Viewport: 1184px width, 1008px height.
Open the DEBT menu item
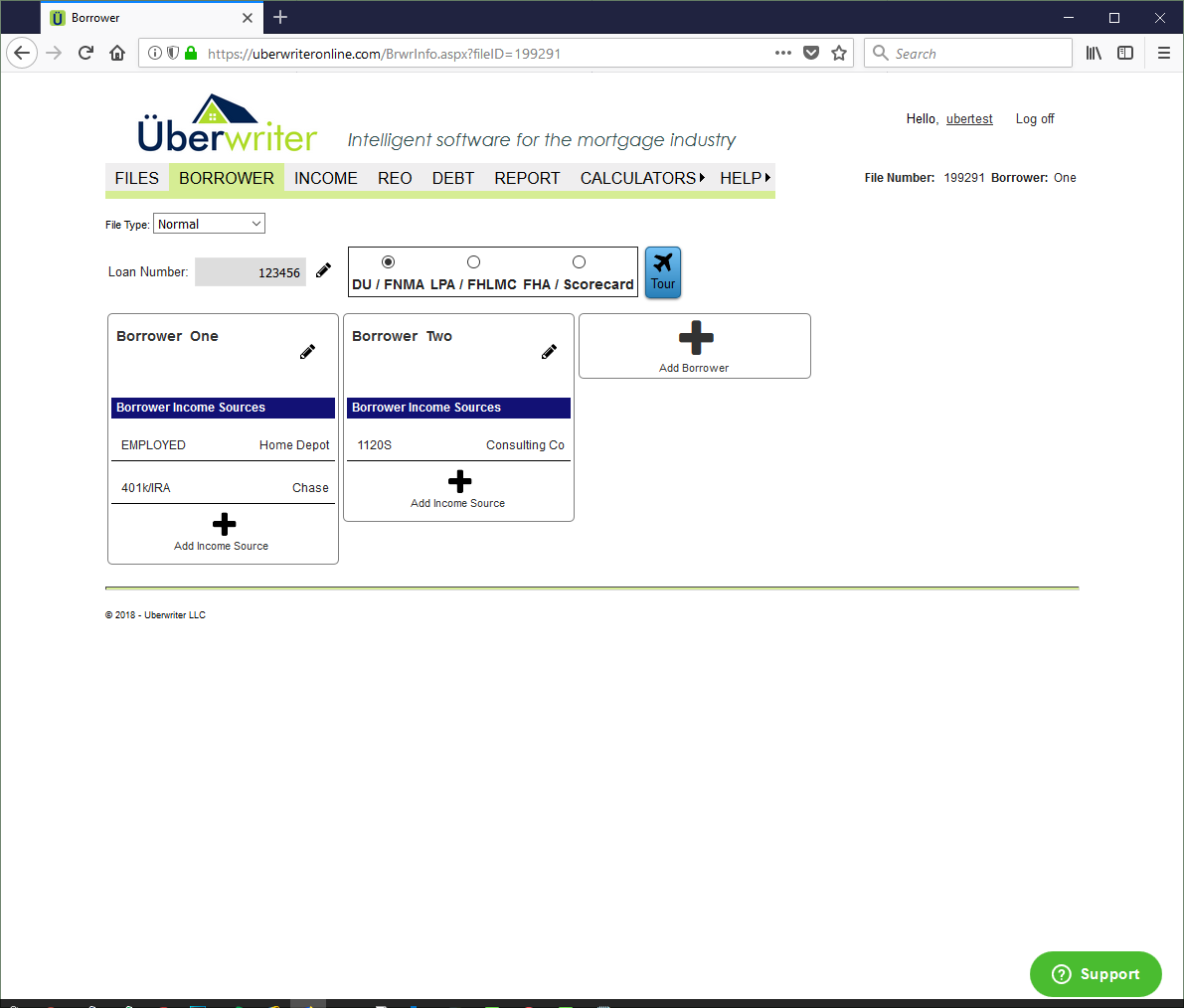point(453,178)
